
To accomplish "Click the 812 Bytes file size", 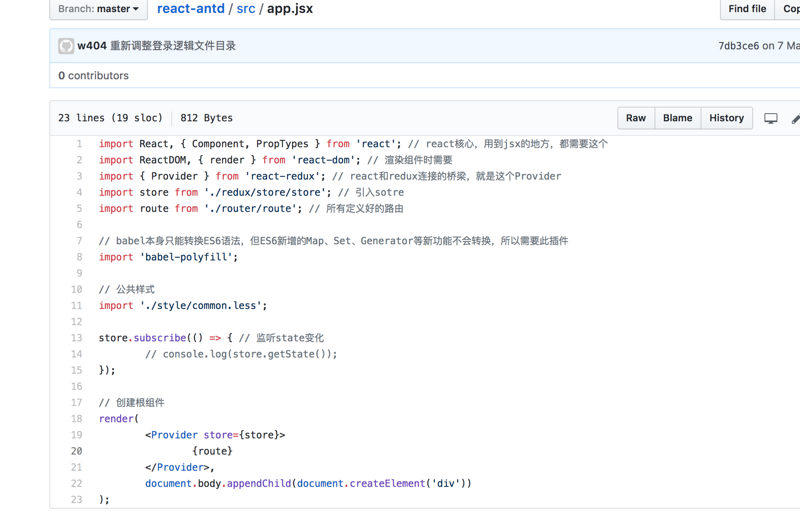I will coord(206,118).
